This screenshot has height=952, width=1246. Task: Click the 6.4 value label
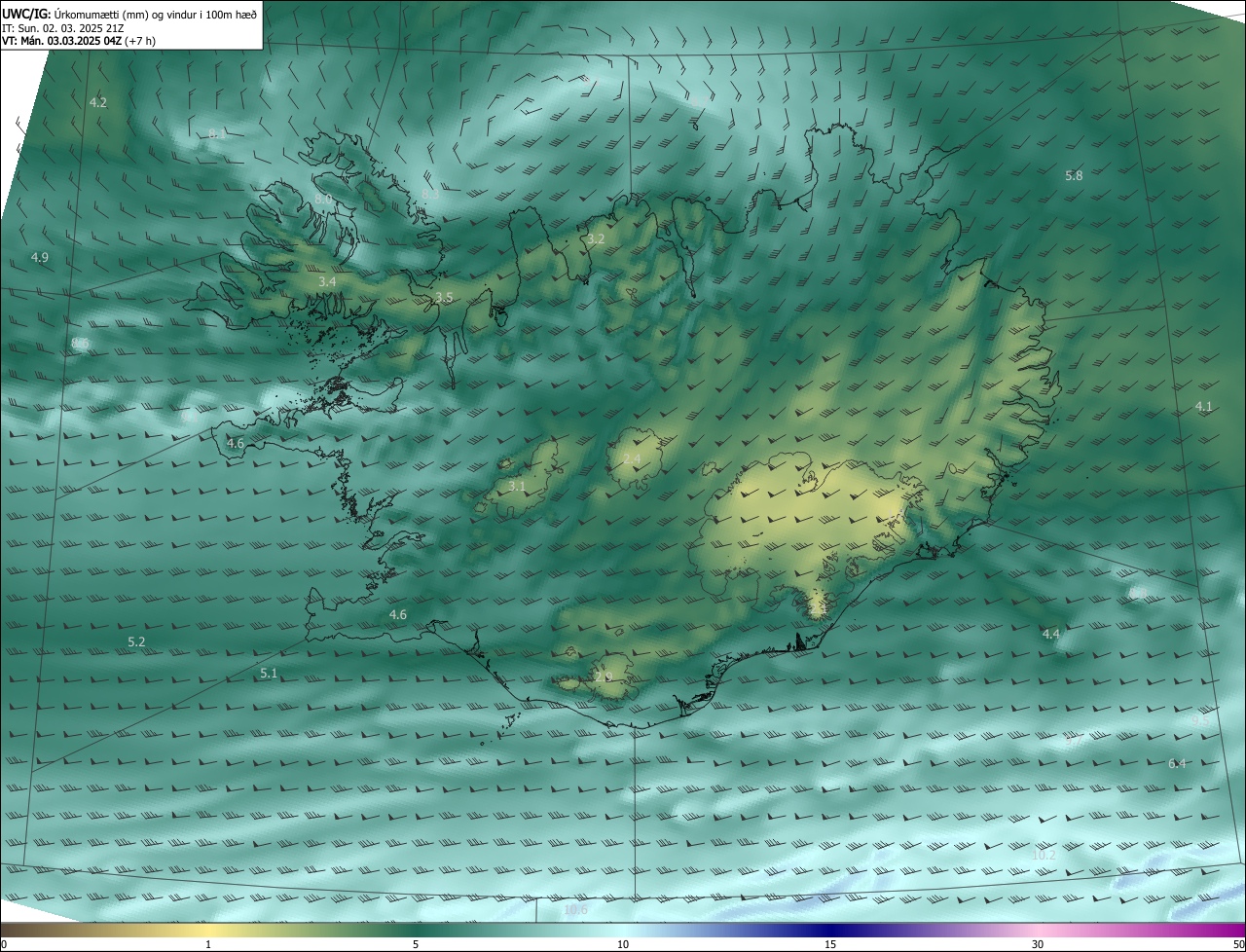pyautogui.click(x=1178, y=763)
